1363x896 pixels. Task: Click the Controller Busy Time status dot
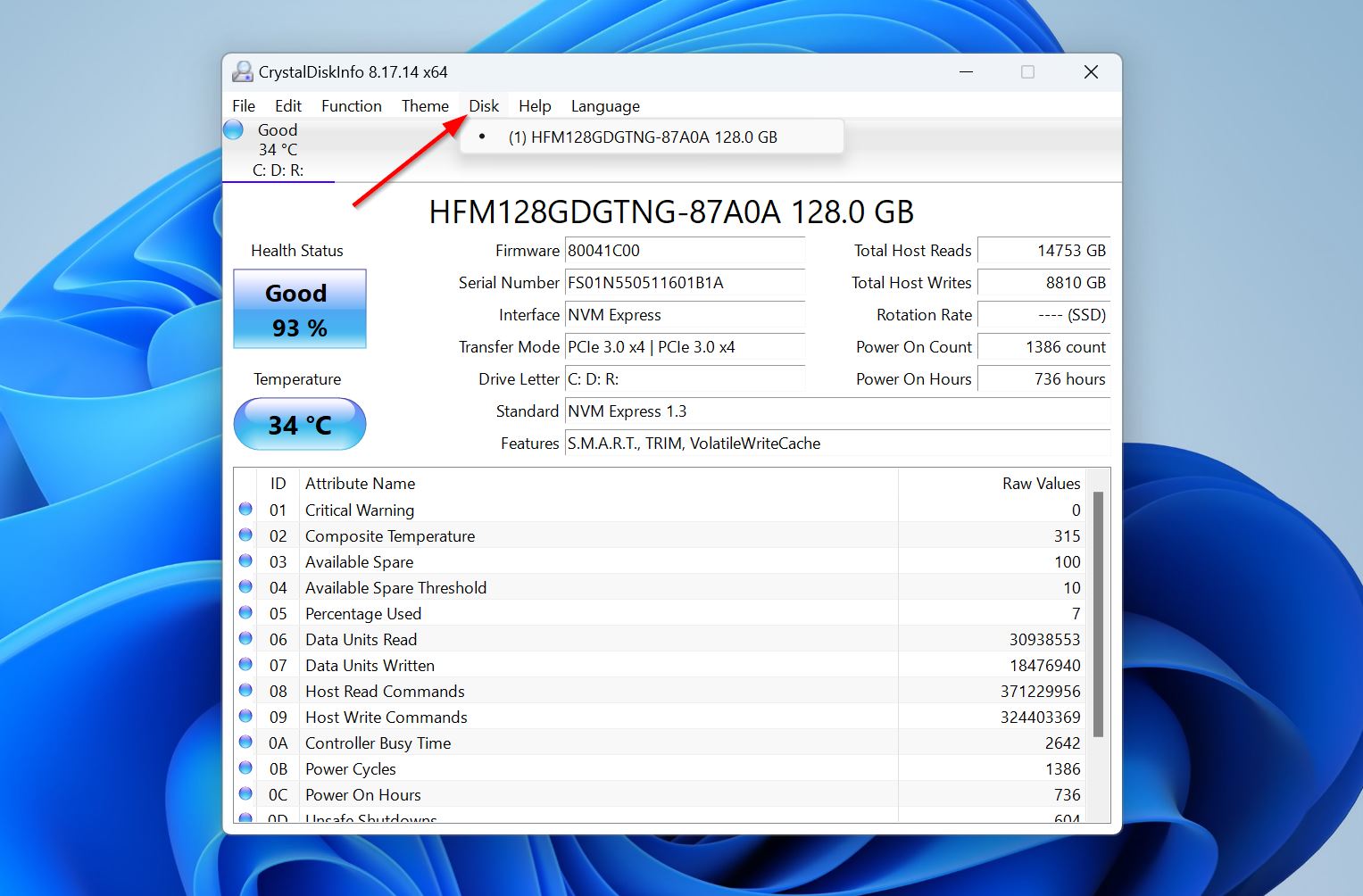[x=245, y=743]
